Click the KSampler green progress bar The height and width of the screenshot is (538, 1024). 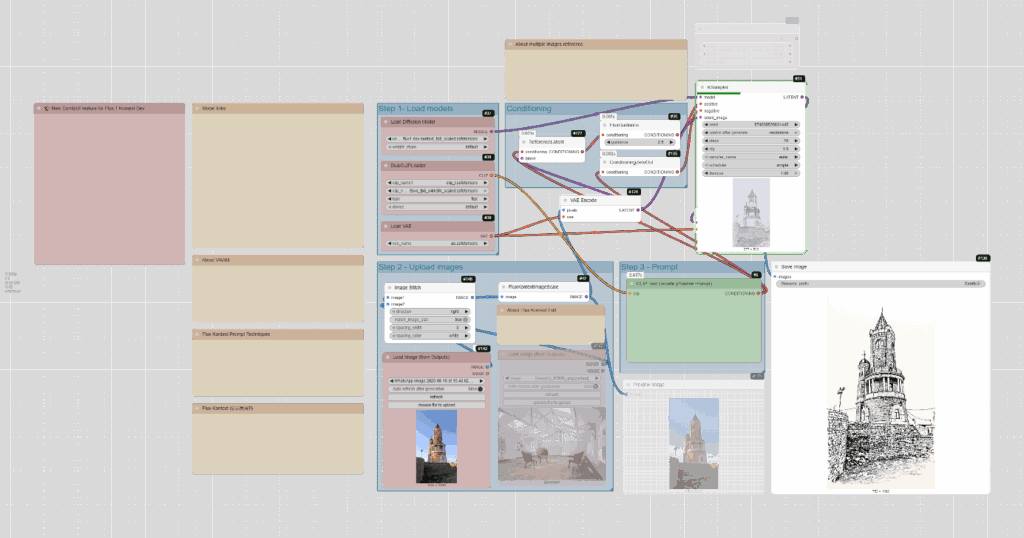point(720,93)
